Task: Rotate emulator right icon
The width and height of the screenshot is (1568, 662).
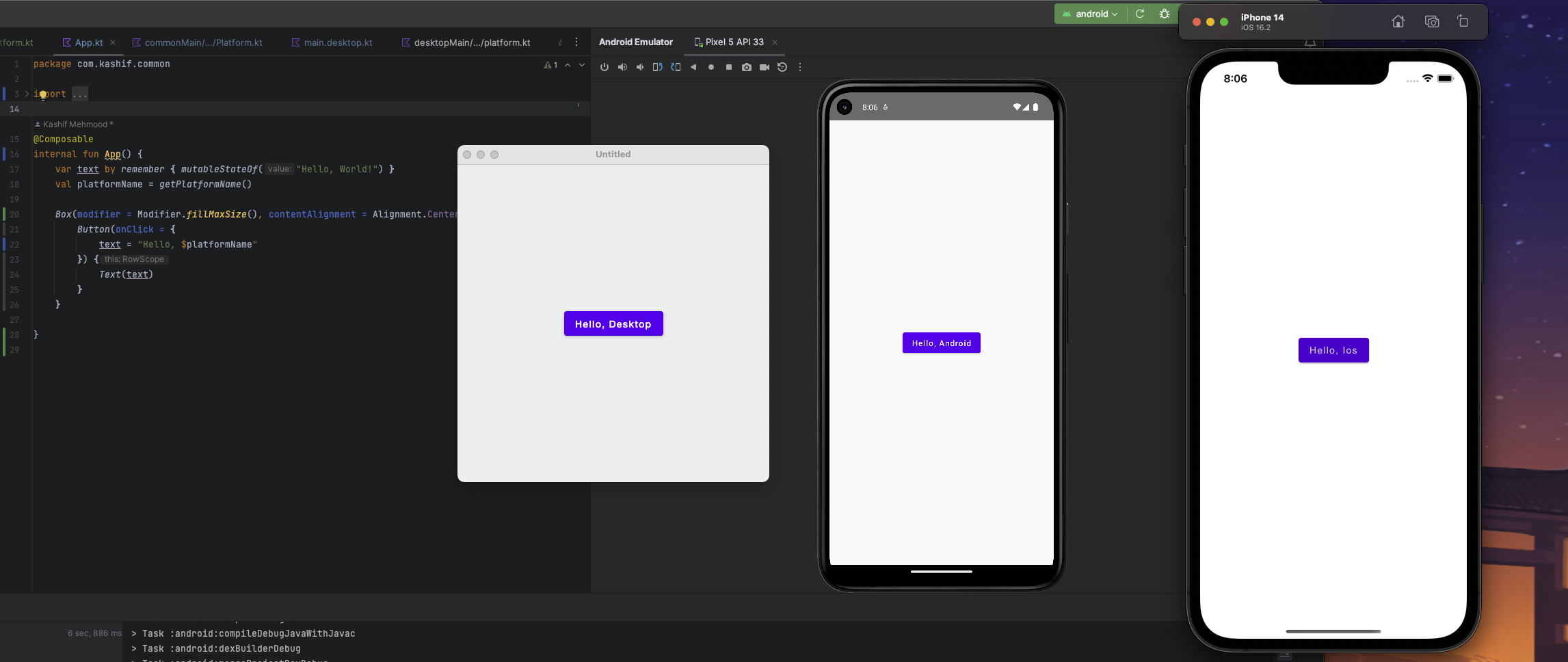Action: click(x=676, y=67)
